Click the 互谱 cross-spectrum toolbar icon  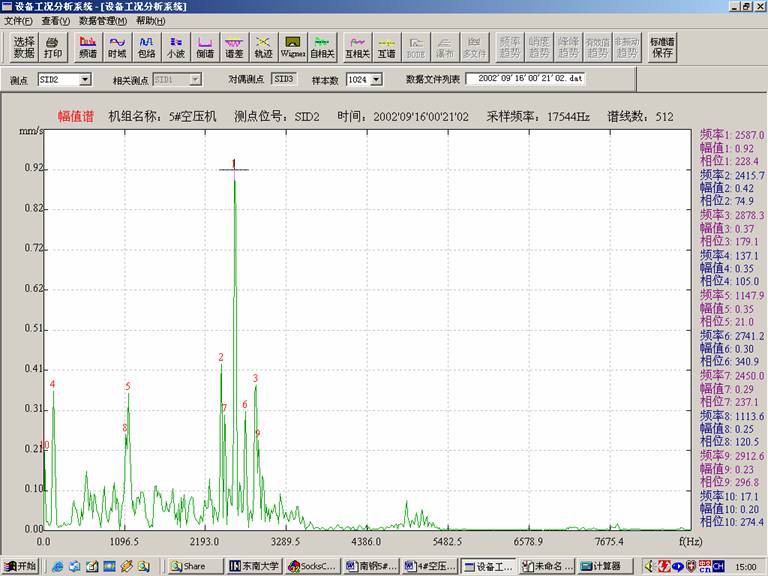pyautogui.click(x=386, y=47)
